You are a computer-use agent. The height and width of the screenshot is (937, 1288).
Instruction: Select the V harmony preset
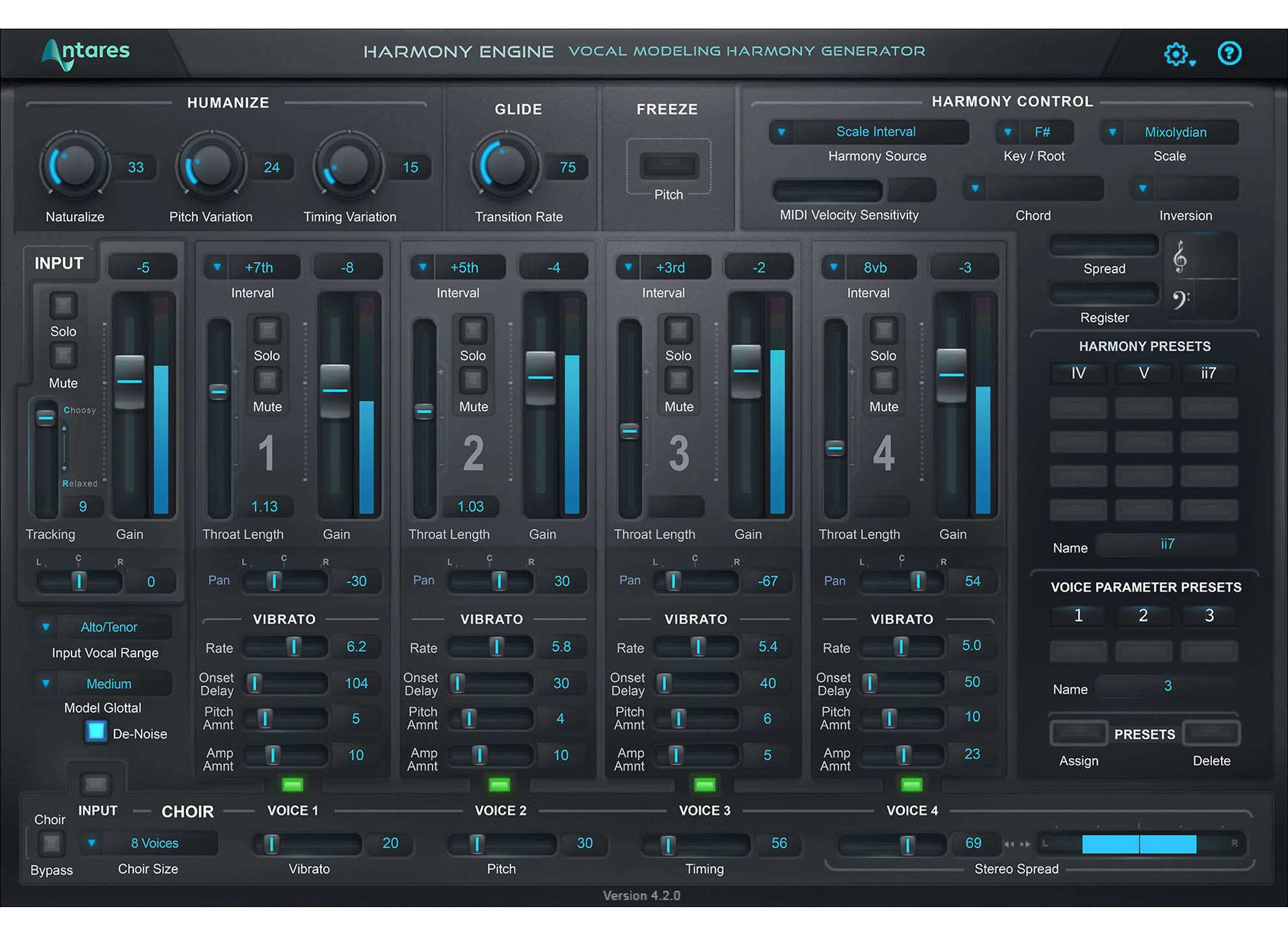1144,373
